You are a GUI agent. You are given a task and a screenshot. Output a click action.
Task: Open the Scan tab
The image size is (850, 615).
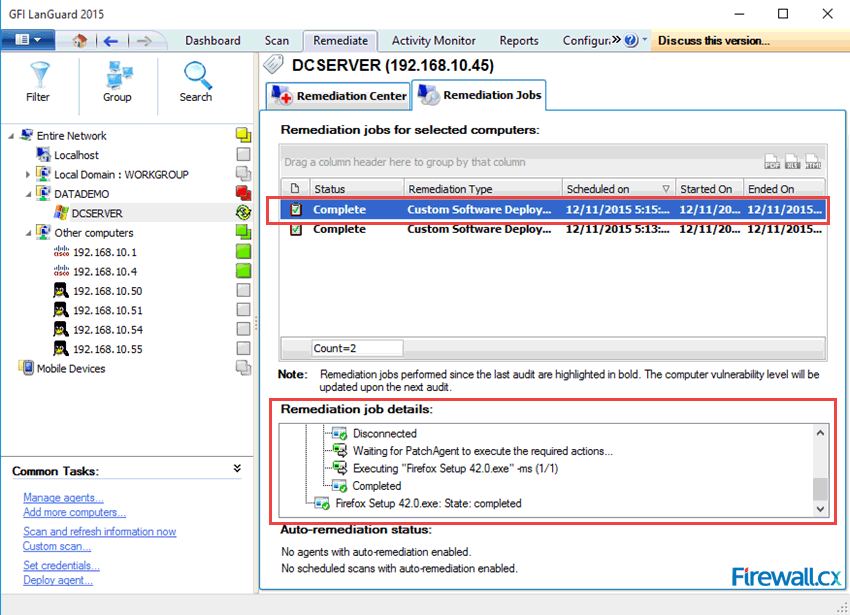click(x=276, y=41)
